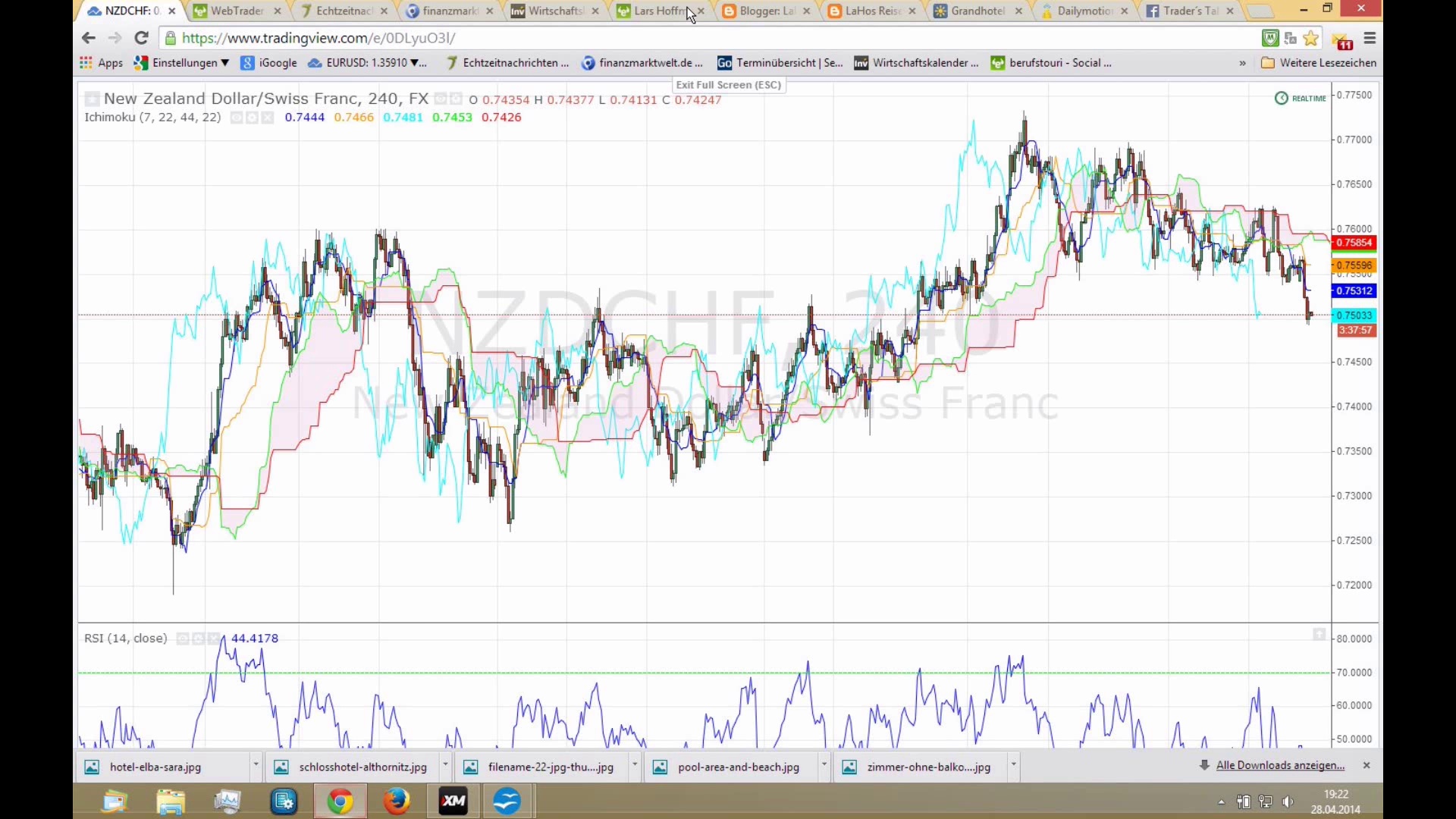Click the Ichimoku indicator settings gear icon
Image resolution: width=1456 pixels, height=819 pixels.
click(252, 118)
